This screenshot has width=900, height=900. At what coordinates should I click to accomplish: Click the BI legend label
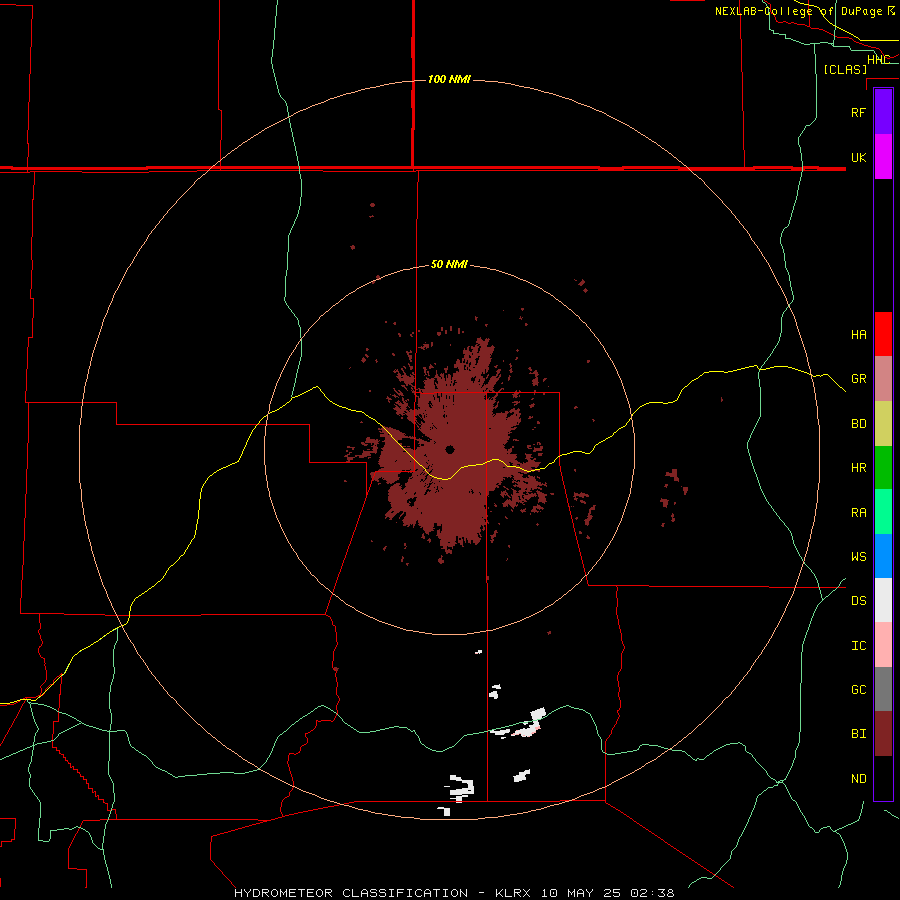pos(858,734)
